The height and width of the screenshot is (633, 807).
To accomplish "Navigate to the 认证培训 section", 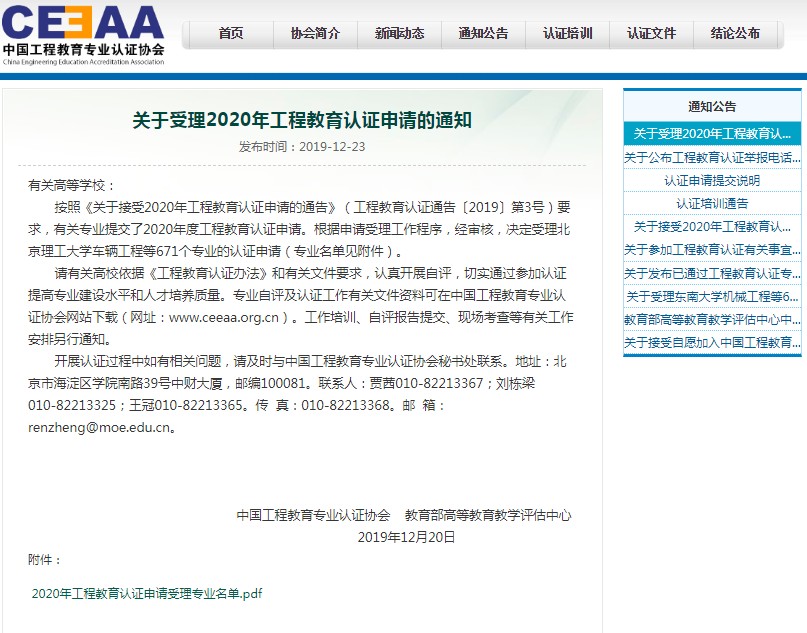I will click(567, 33).
